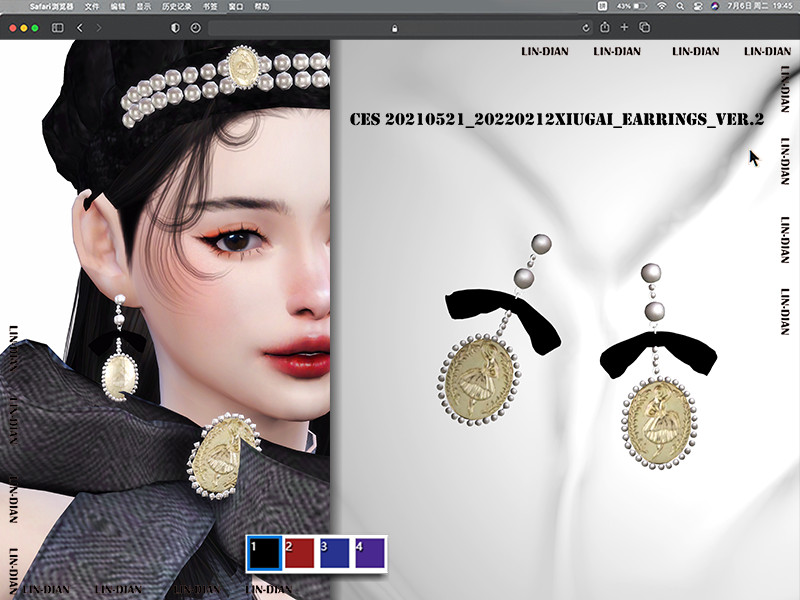Image resolution: width=800 pixels, height=600 pixels.
Task: Open Spotlight search in menu bar
Action: 679,6
